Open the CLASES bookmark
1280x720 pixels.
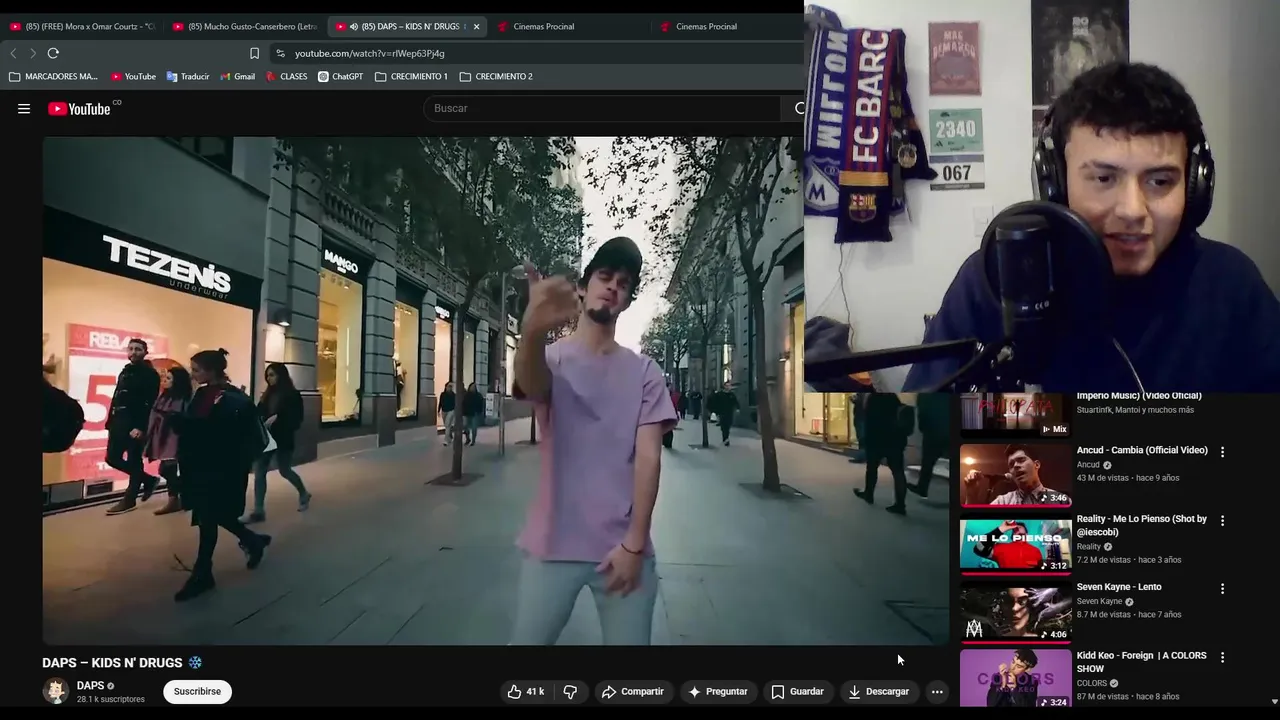[x=287, y=76]
